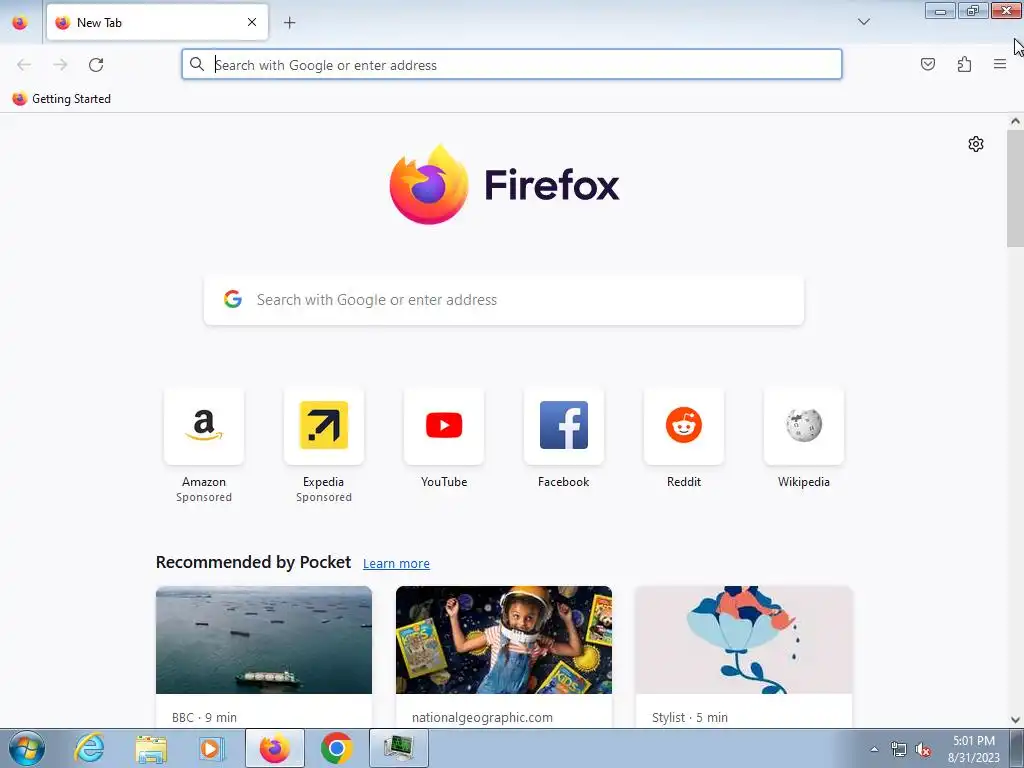Image resolution: width=1024 pixels, height=768 pixels.
Task: Launch Google Chrome from taskbar
Action: coord(337,748)
